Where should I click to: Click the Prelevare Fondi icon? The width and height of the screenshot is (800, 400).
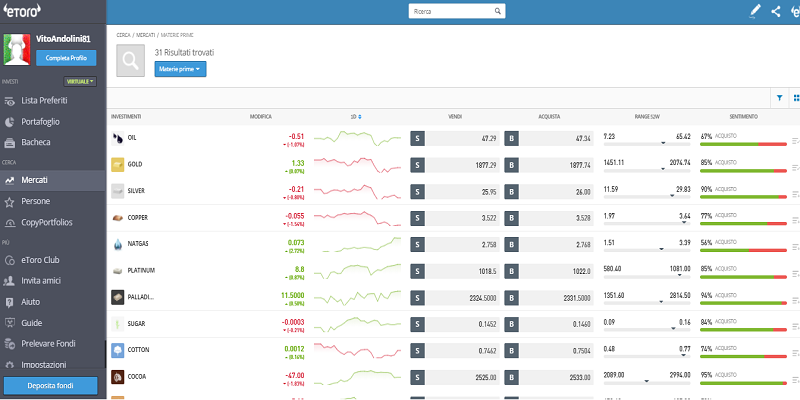click(9, 344)
